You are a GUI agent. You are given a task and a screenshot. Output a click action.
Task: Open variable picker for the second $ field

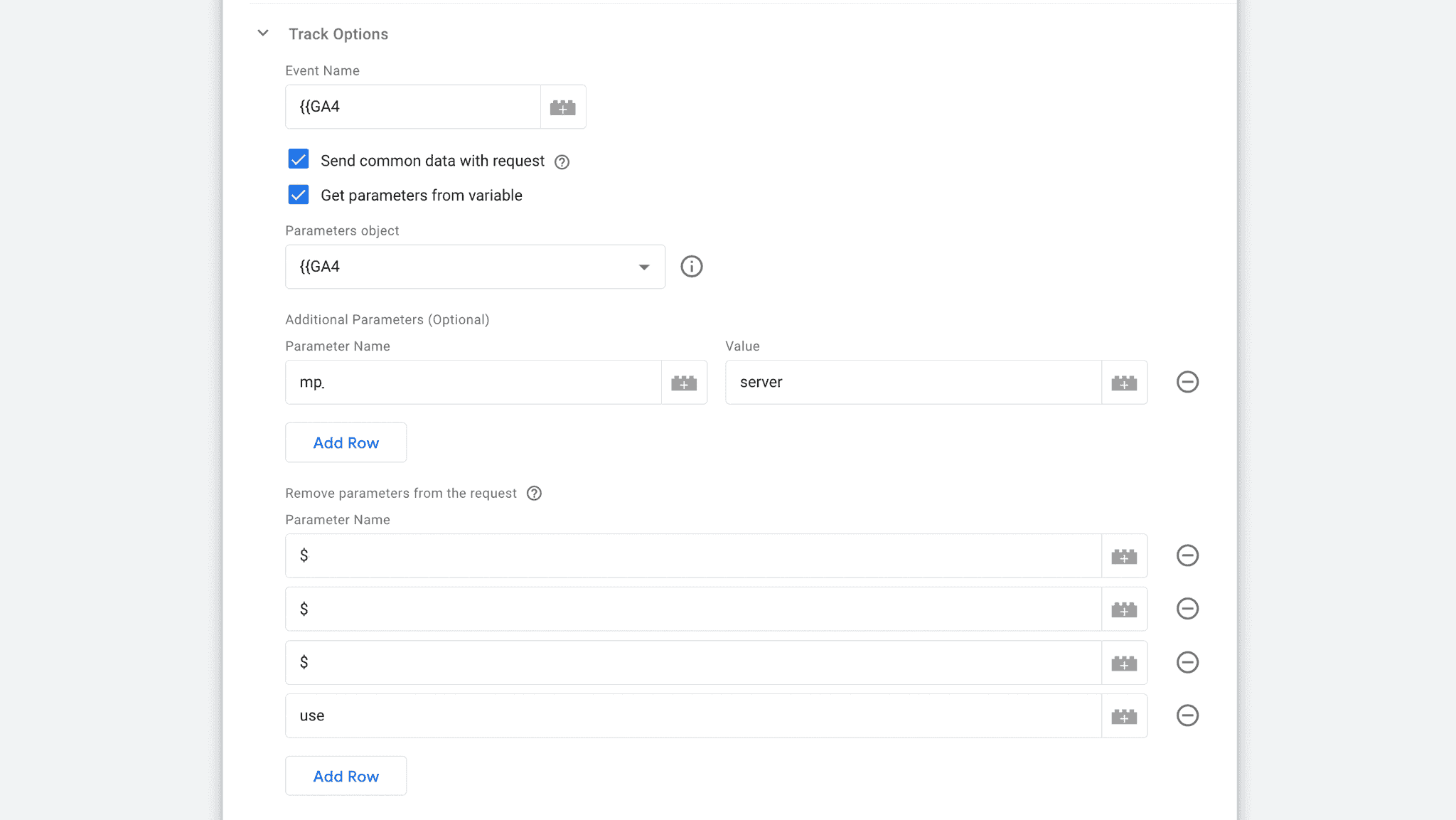1124,609
